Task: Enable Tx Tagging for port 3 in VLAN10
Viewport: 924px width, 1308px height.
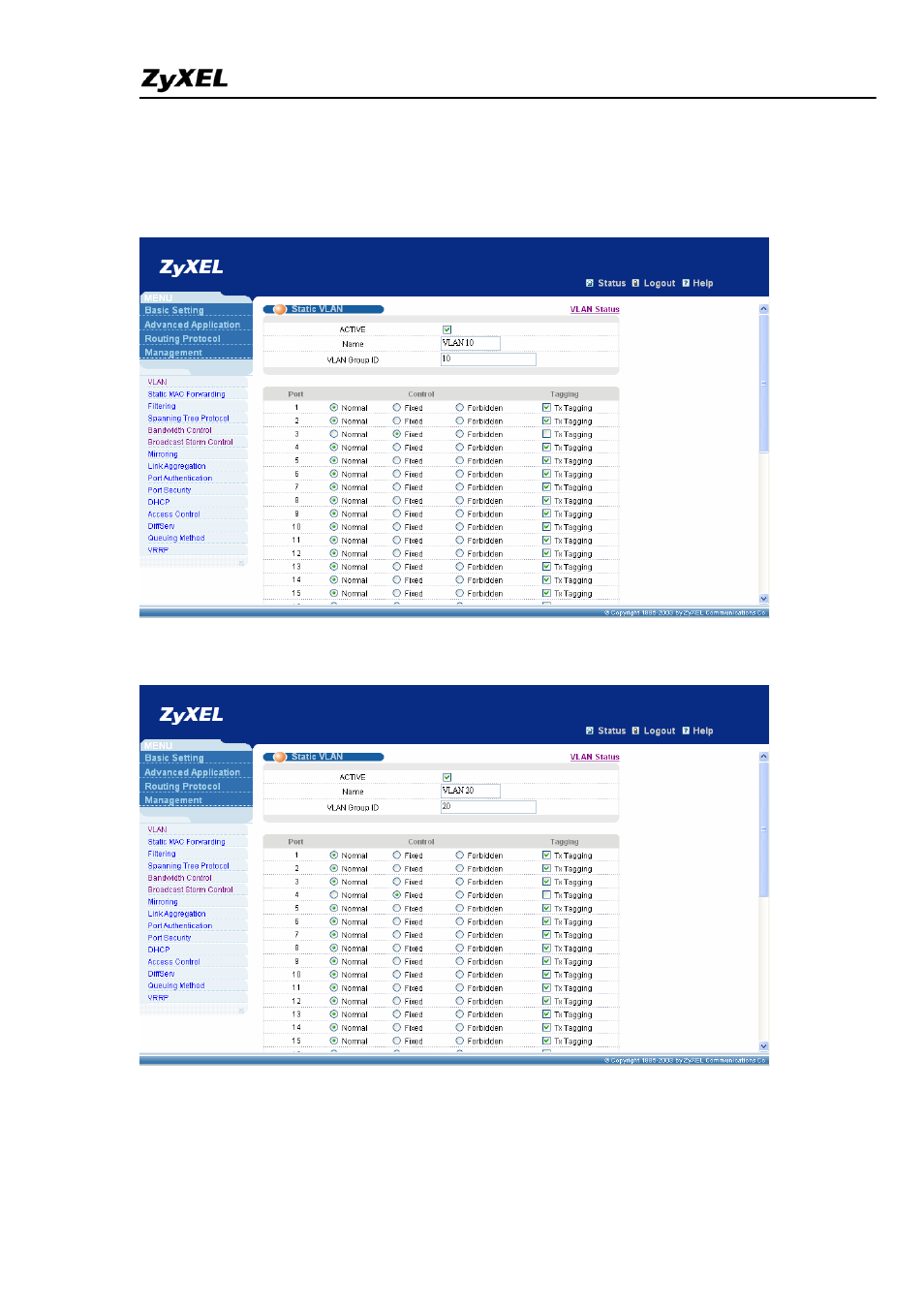Action: pos(546,434)
